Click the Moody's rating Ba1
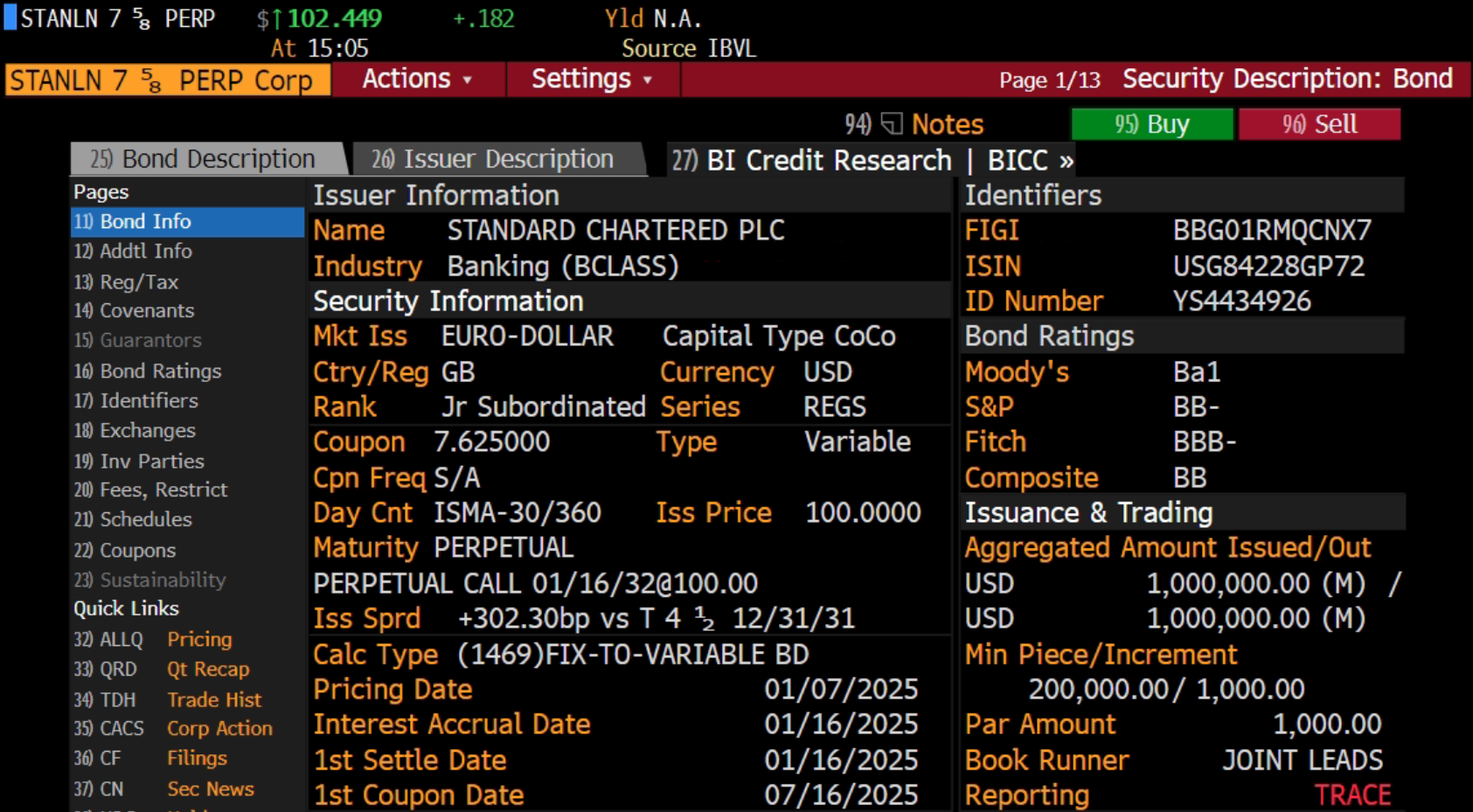The height and width of the screenshot is (812, 1473). pos(1197,371)
